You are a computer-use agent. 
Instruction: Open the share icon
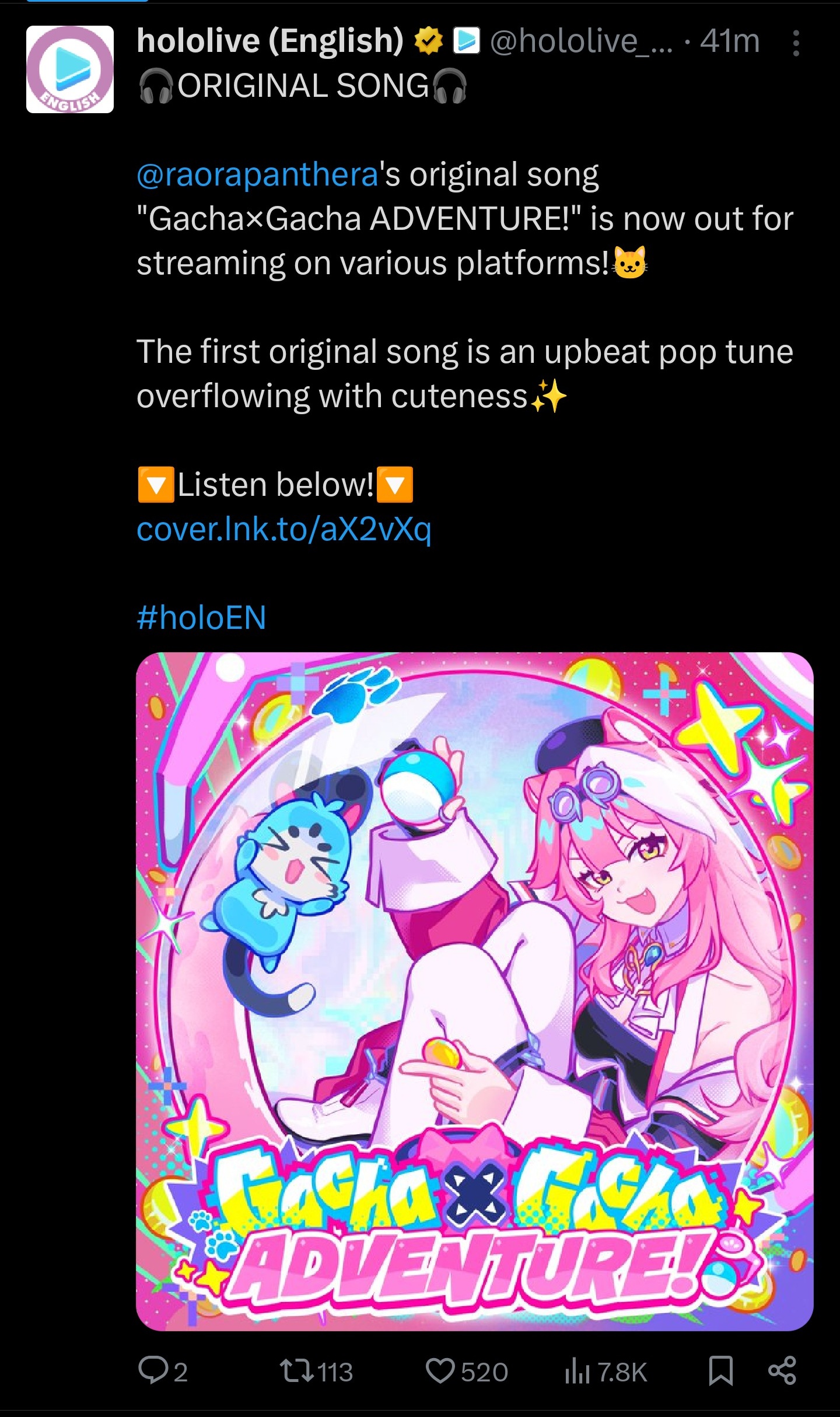click(782, 1370)
